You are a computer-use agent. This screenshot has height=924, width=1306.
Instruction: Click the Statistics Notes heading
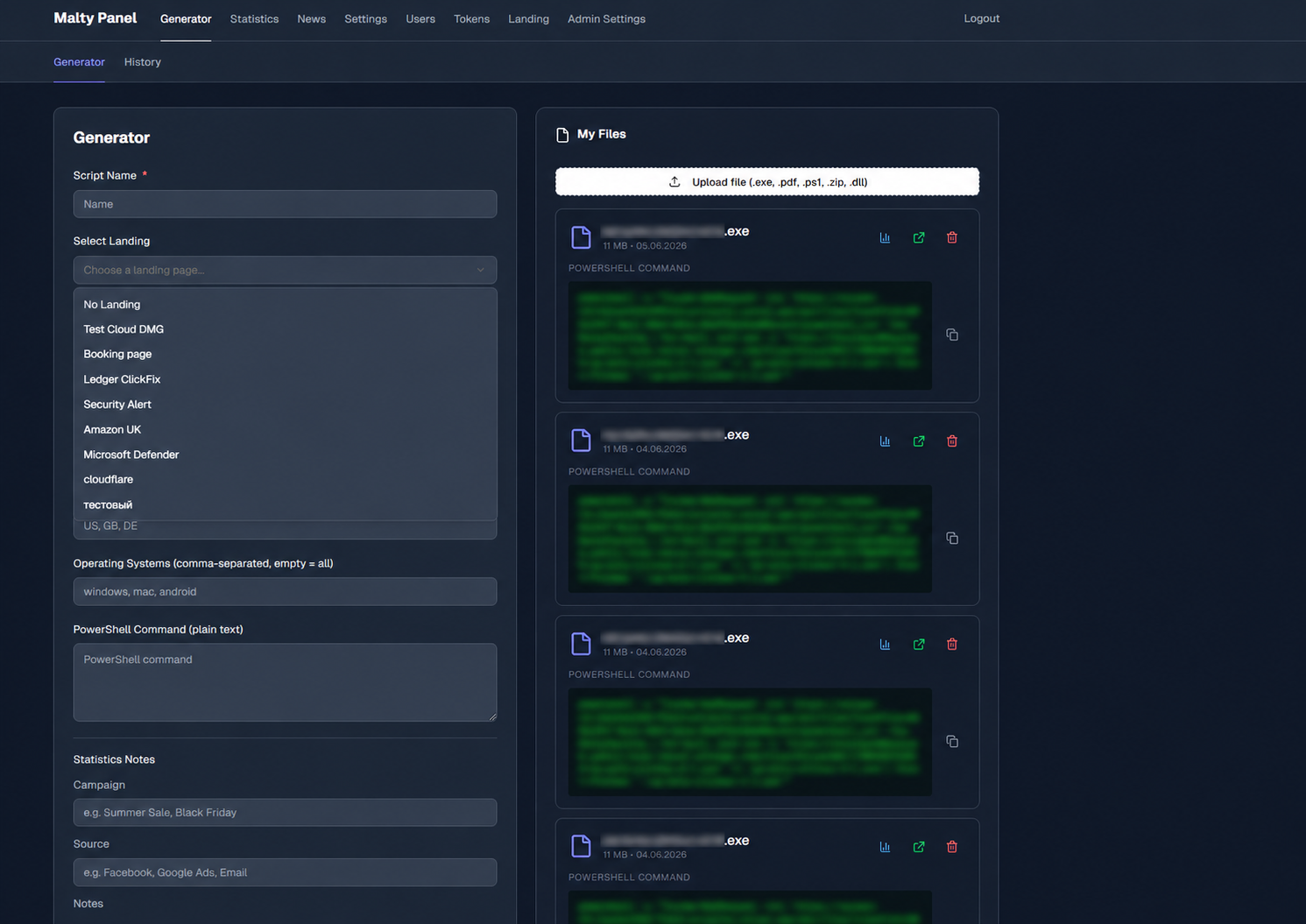pyautogui.click(x=114, y=759)
